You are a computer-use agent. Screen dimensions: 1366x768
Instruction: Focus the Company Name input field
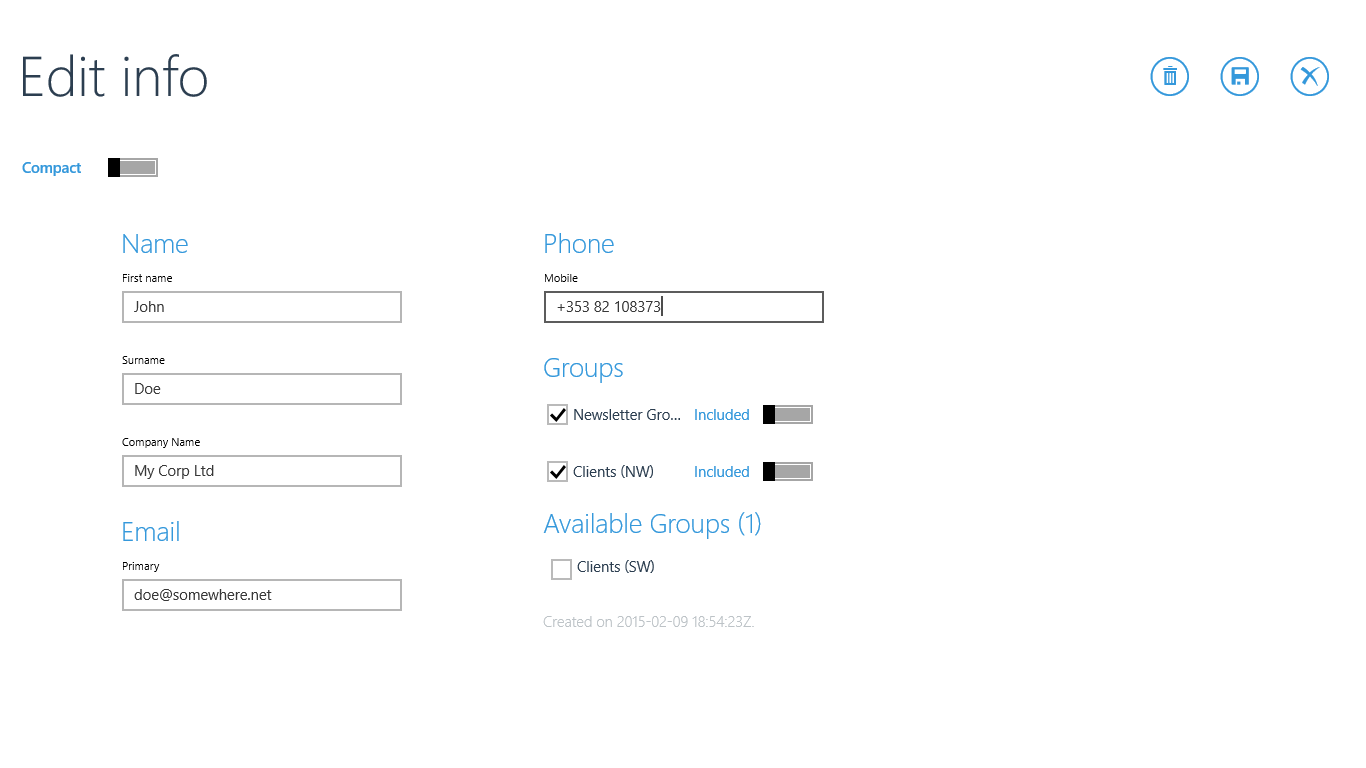[262, 471]
